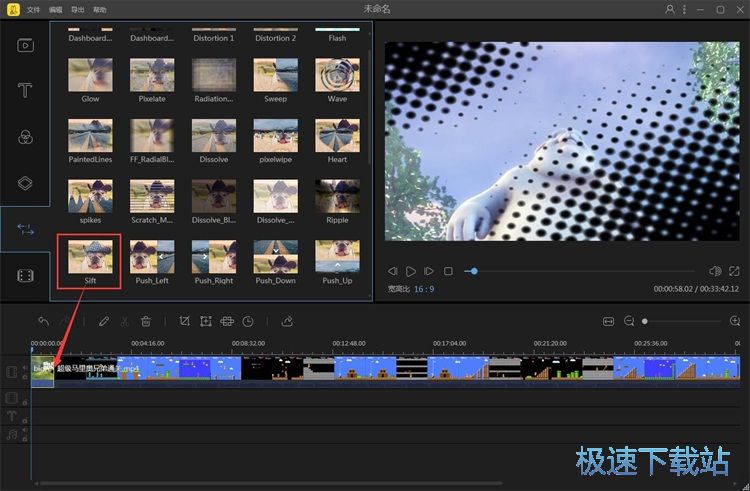Screen dimensions: 750x491
Task: Open the 编辑 menu
Action: [55, 10]
